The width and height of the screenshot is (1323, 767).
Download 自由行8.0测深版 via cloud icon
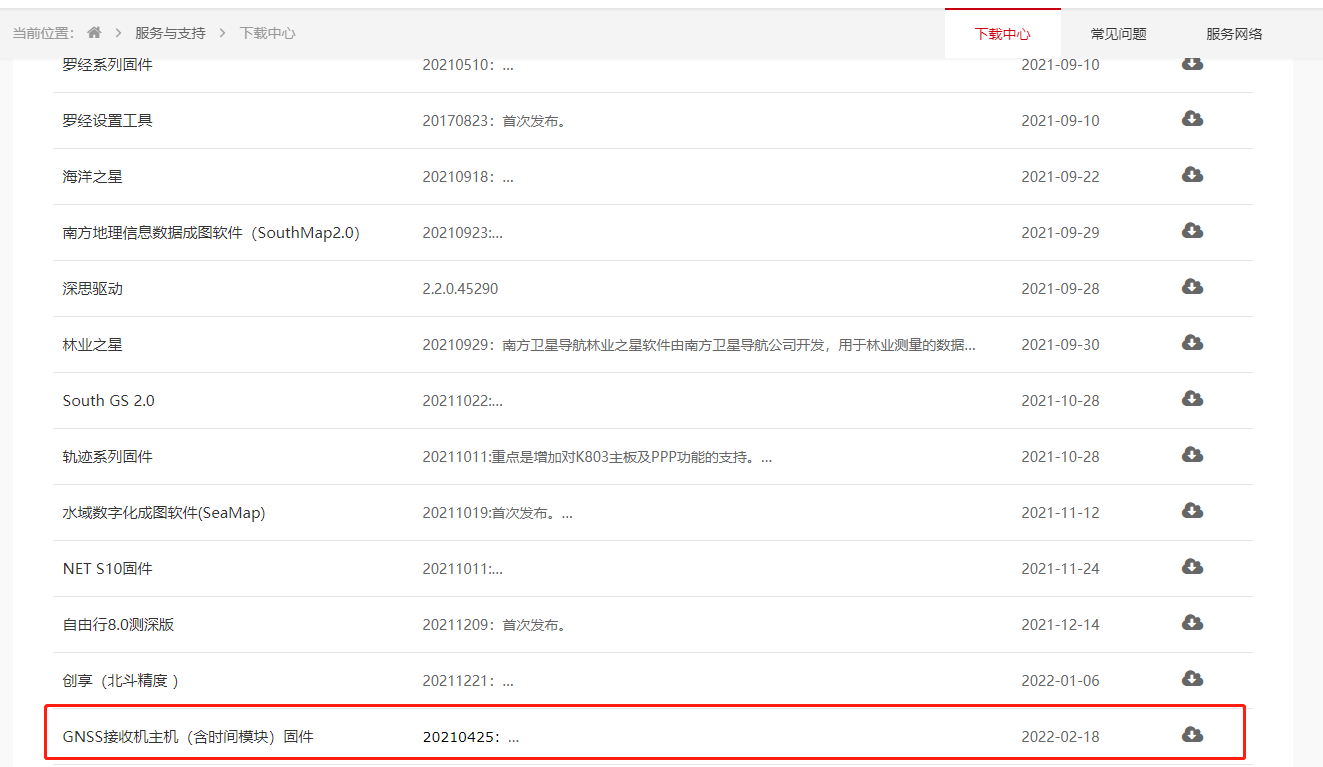click(x=1192, y=623)
